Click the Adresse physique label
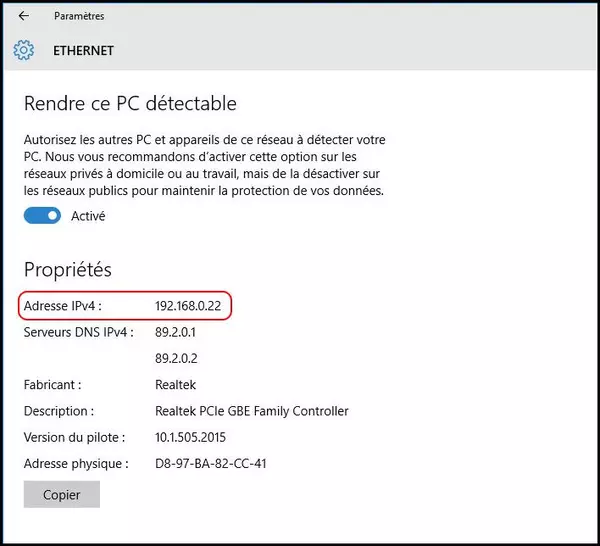This screenshot has width=600, height=546. [76, 463]
